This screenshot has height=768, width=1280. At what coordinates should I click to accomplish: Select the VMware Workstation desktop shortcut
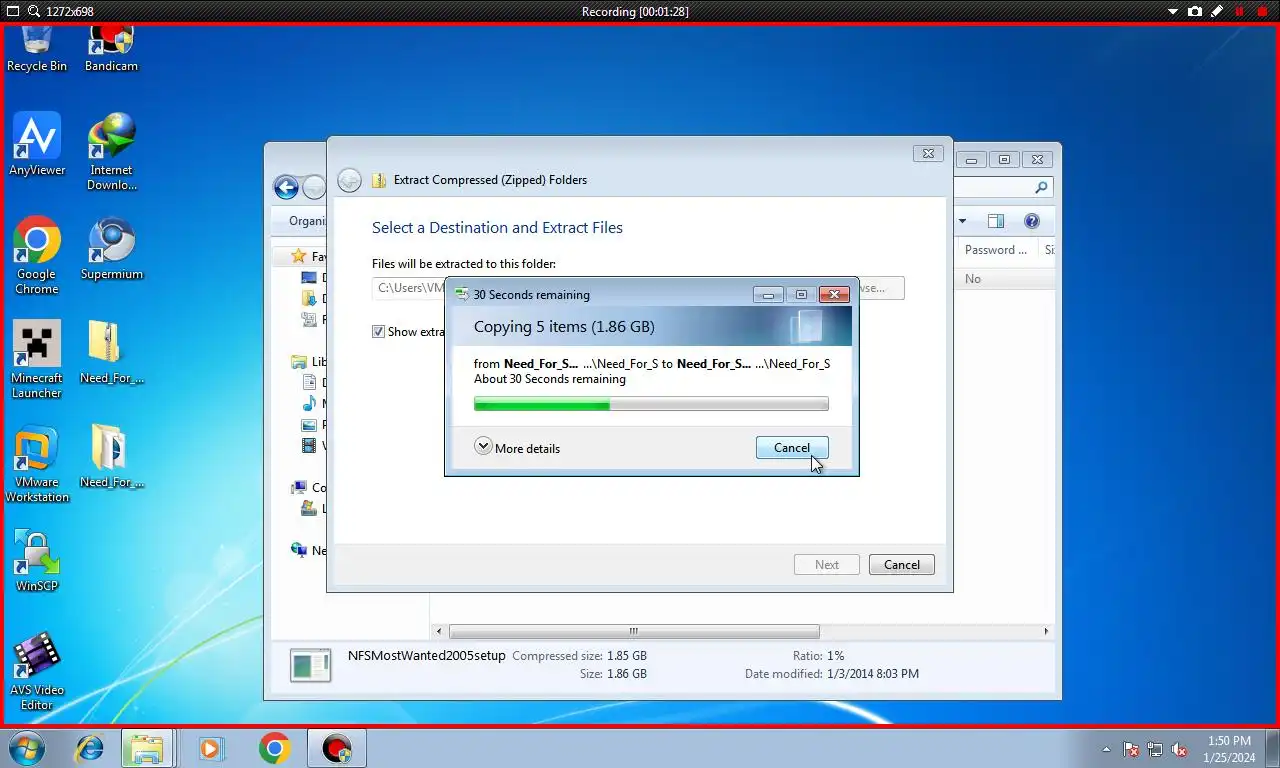point(37,463)
